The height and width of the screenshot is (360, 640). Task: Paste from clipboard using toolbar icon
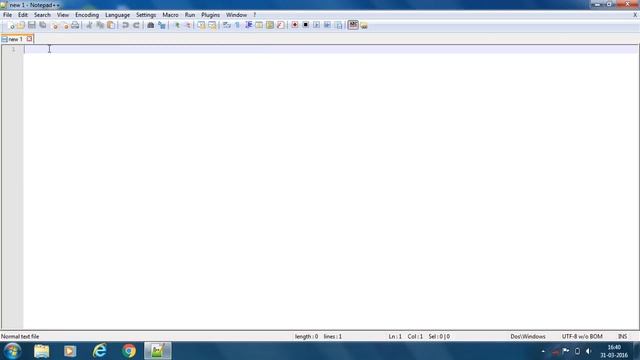[x=111, y=25]
